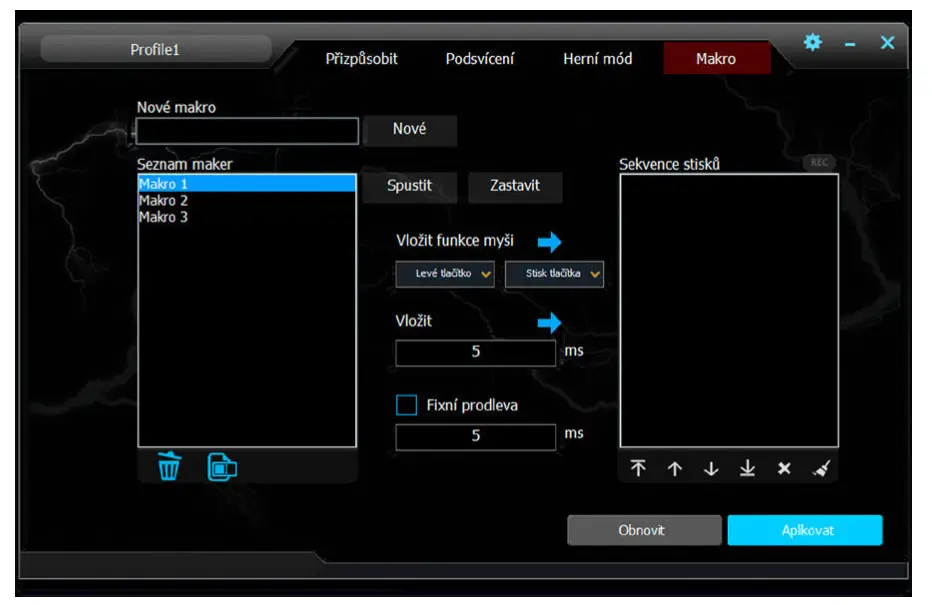The image size is (932, 605).
Task: Switch to the Přizpůsobit tab
Action: tap(361, 59)
